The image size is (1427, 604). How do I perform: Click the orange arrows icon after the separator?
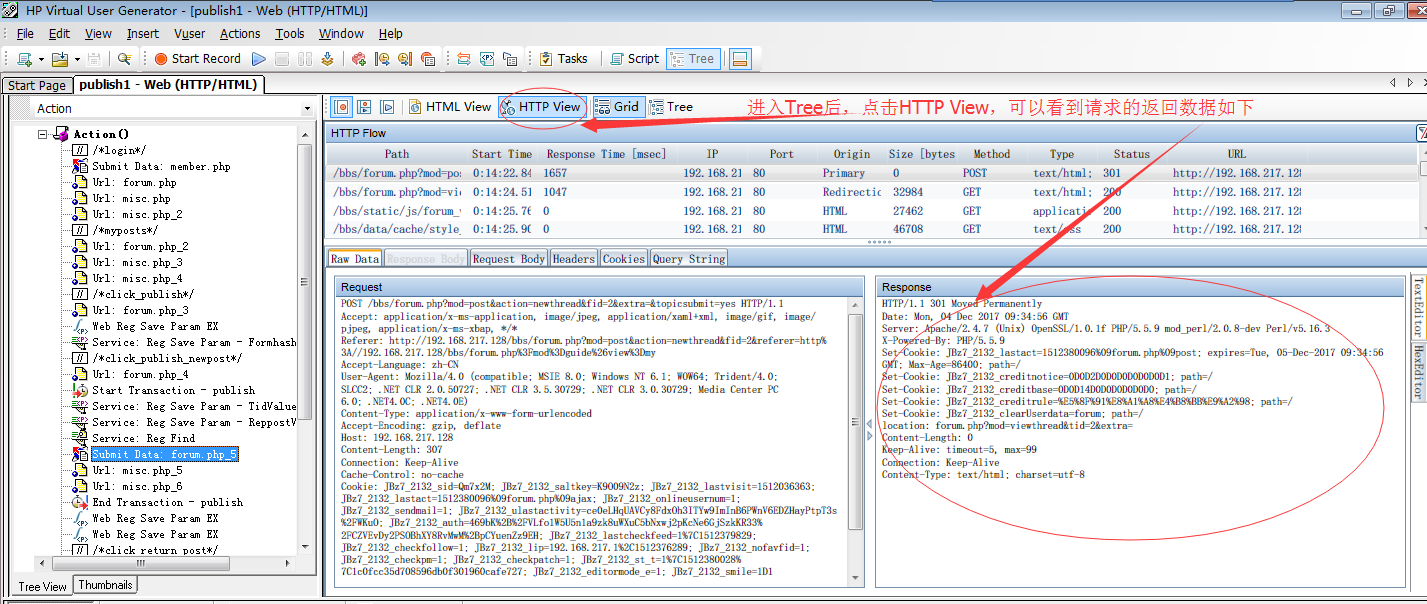464,59
